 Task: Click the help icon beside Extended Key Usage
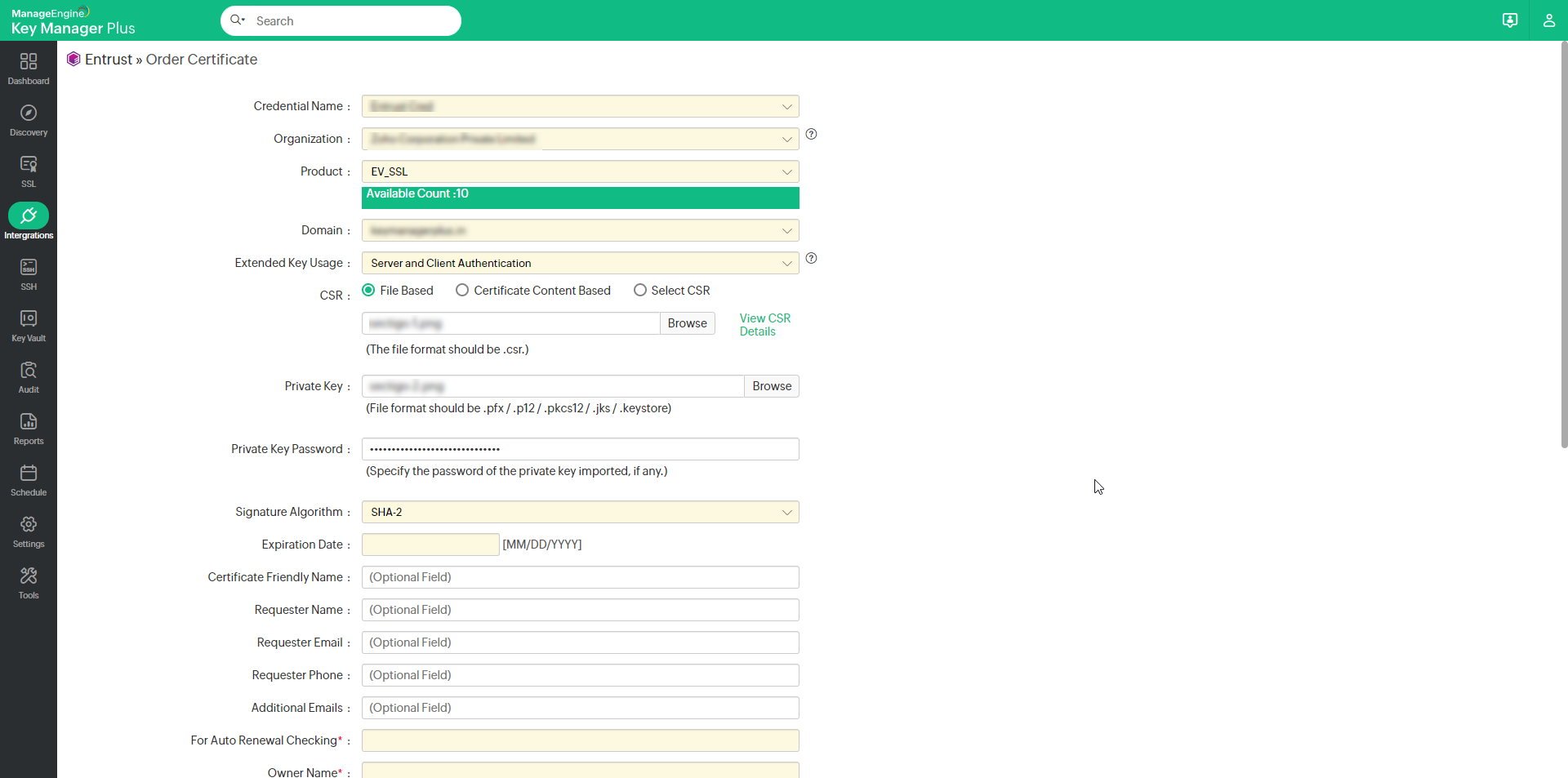pos(811,258)
